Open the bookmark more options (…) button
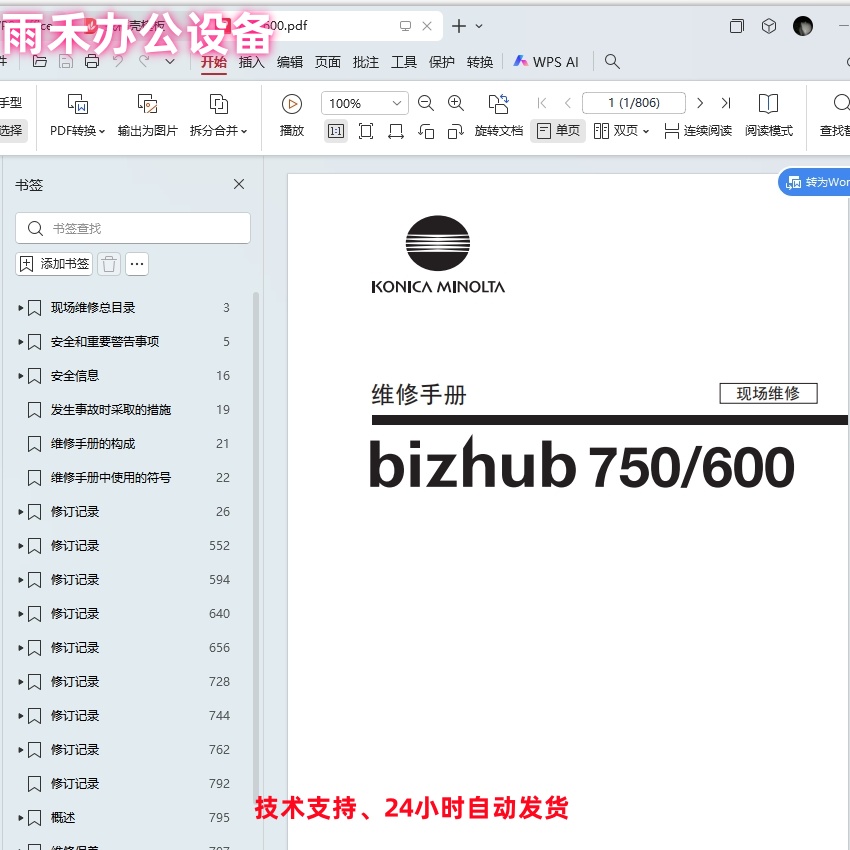The height and width of the screenshot is (850, 850). pos(137,264)
